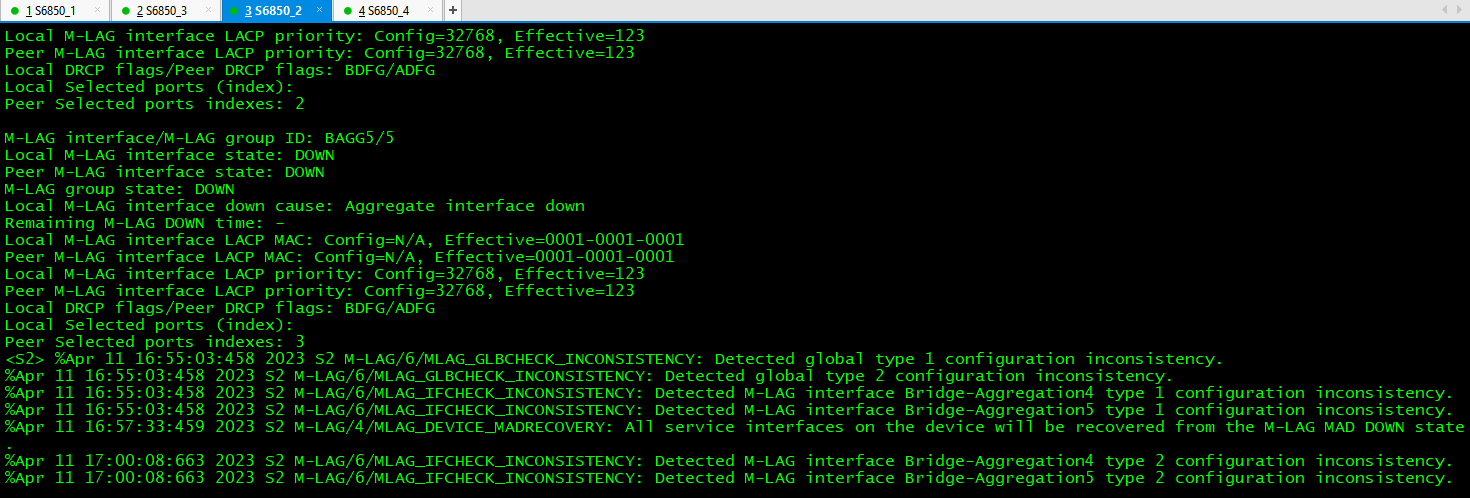Click the green connection dot on S6850_3

point(126,11)
